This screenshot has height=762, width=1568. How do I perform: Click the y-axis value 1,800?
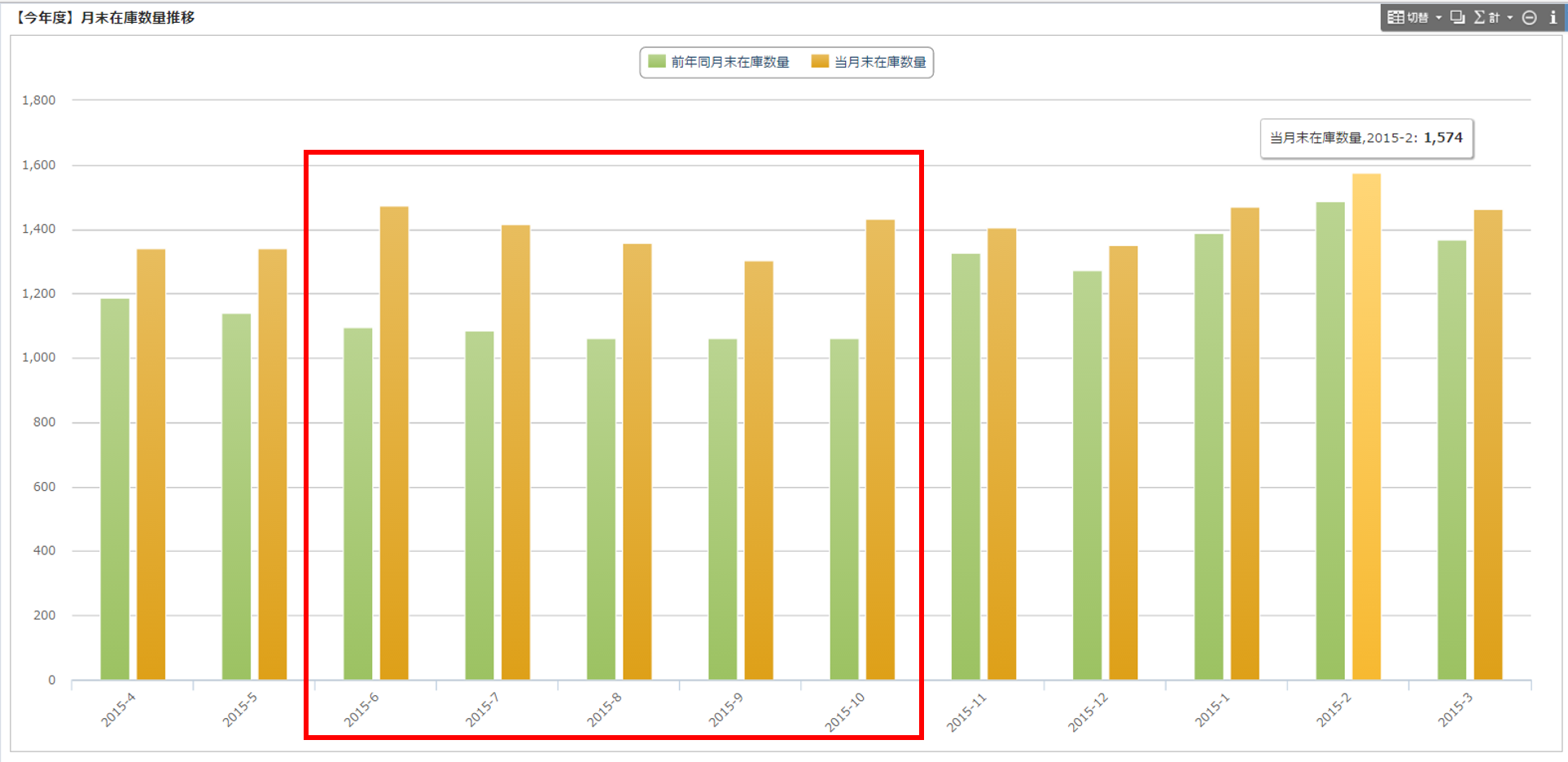(39, 100)
